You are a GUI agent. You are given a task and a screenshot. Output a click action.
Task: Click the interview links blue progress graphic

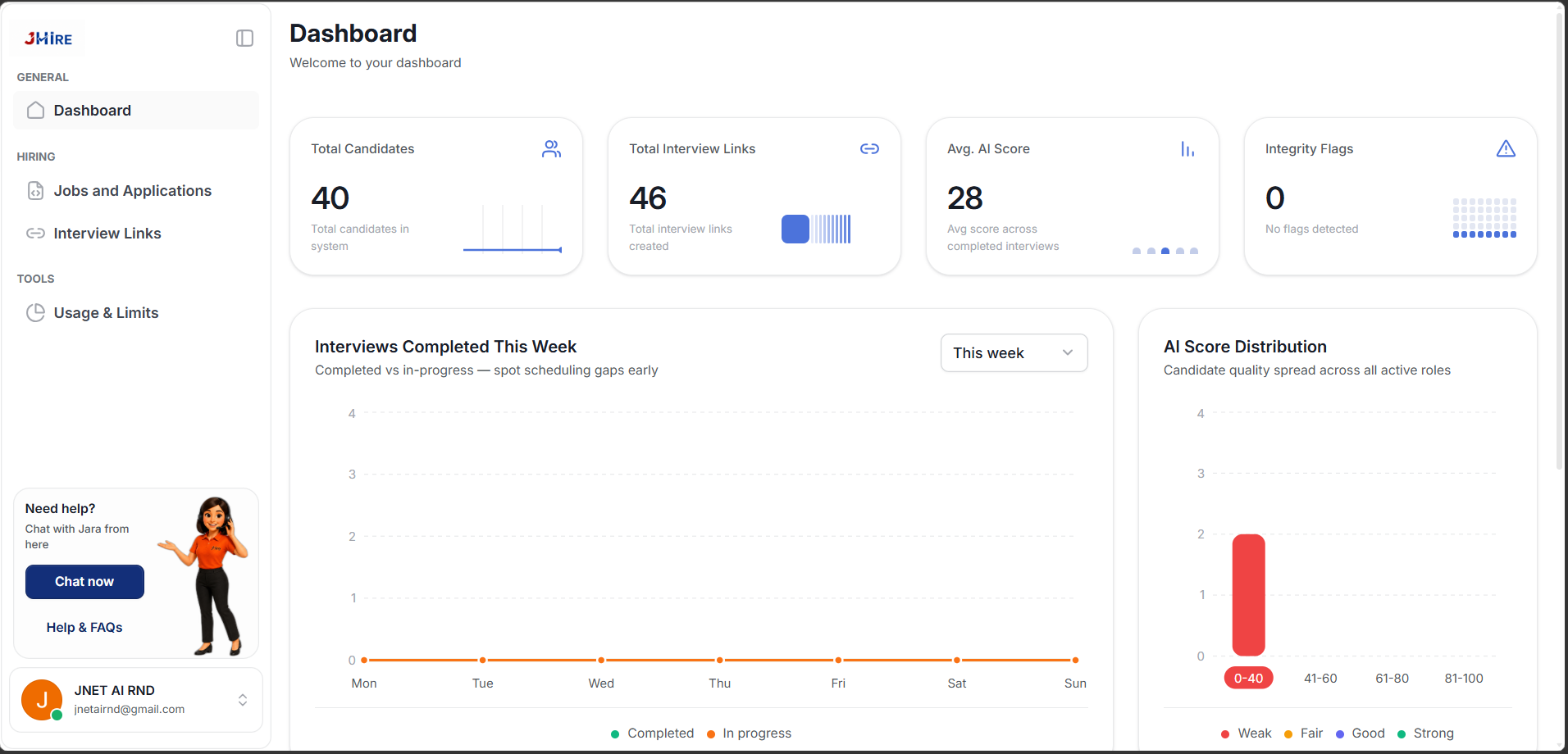point(816,229)
